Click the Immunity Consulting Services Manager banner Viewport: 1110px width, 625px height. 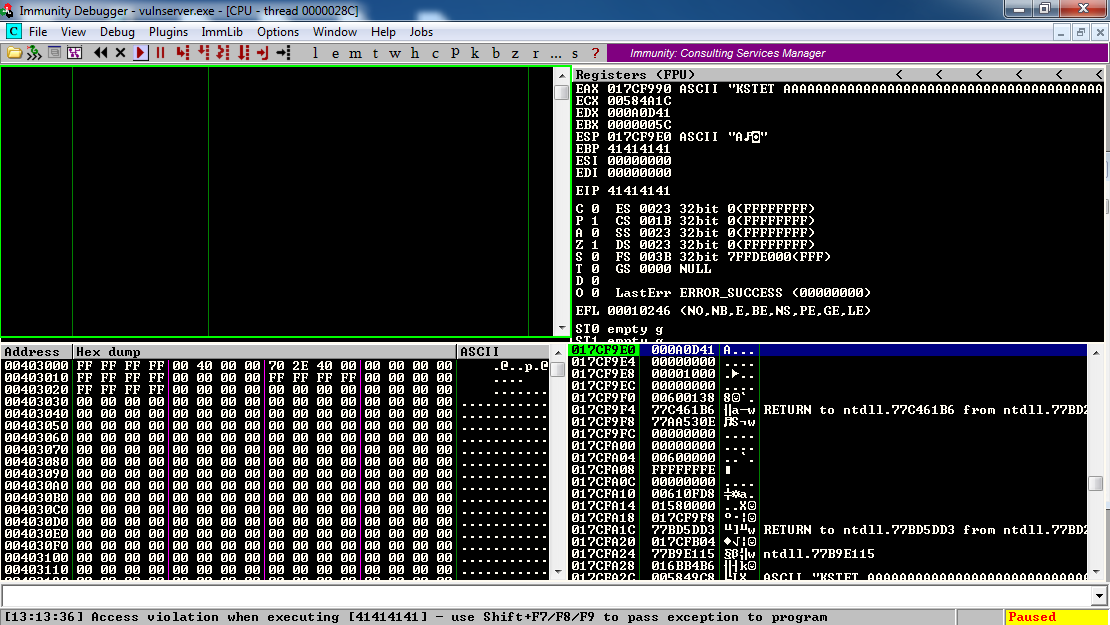coord(728,53)
